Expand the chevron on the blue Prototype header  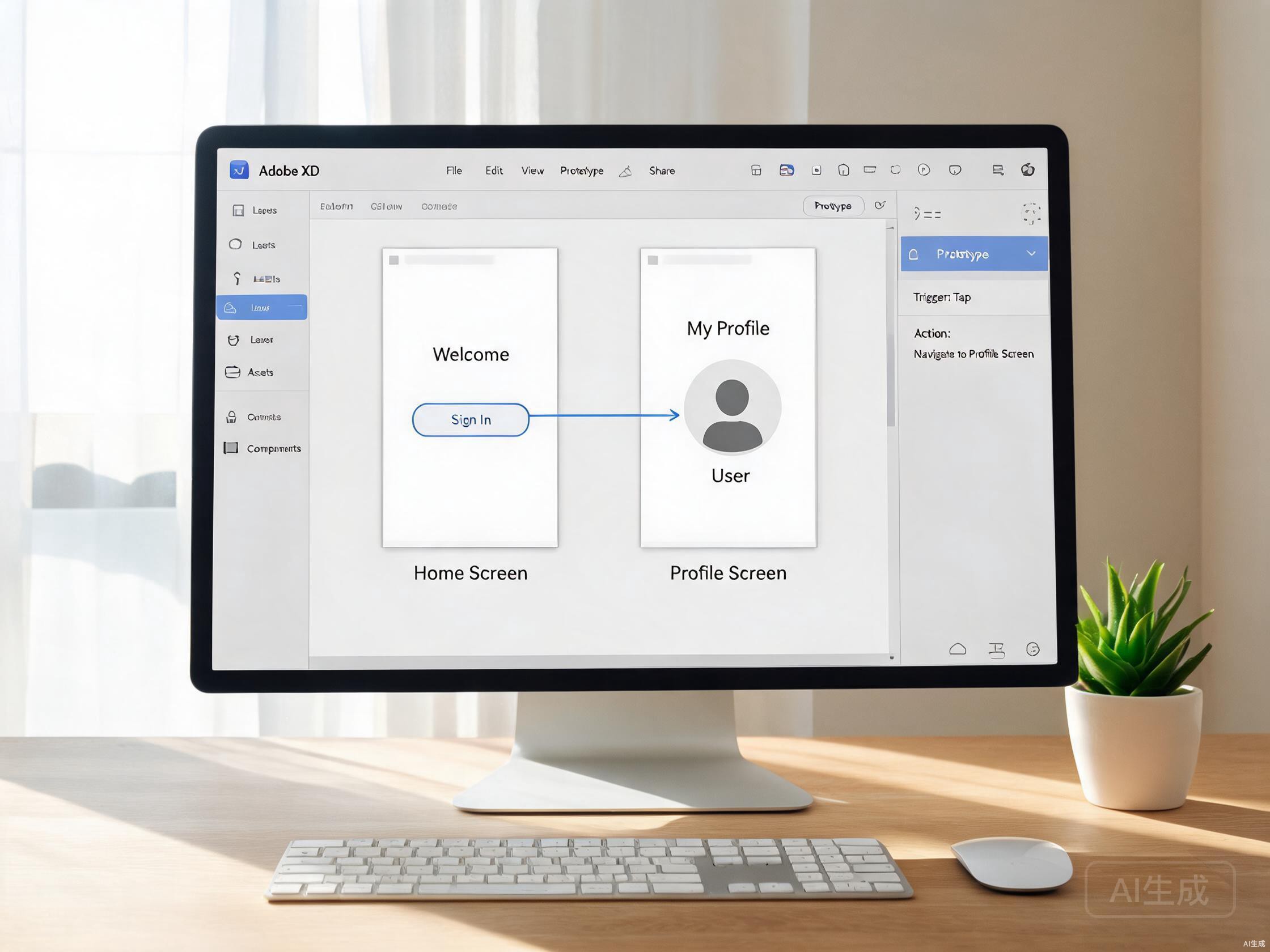pos(1031,253)
